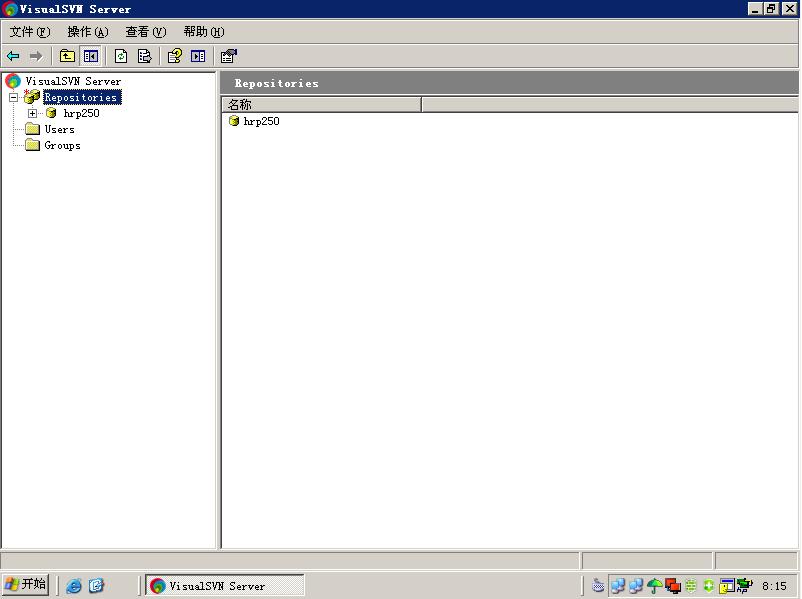Viewport: 802px width, 599px height.
Task: Click the red monitors tray icon
Action: 673,585
